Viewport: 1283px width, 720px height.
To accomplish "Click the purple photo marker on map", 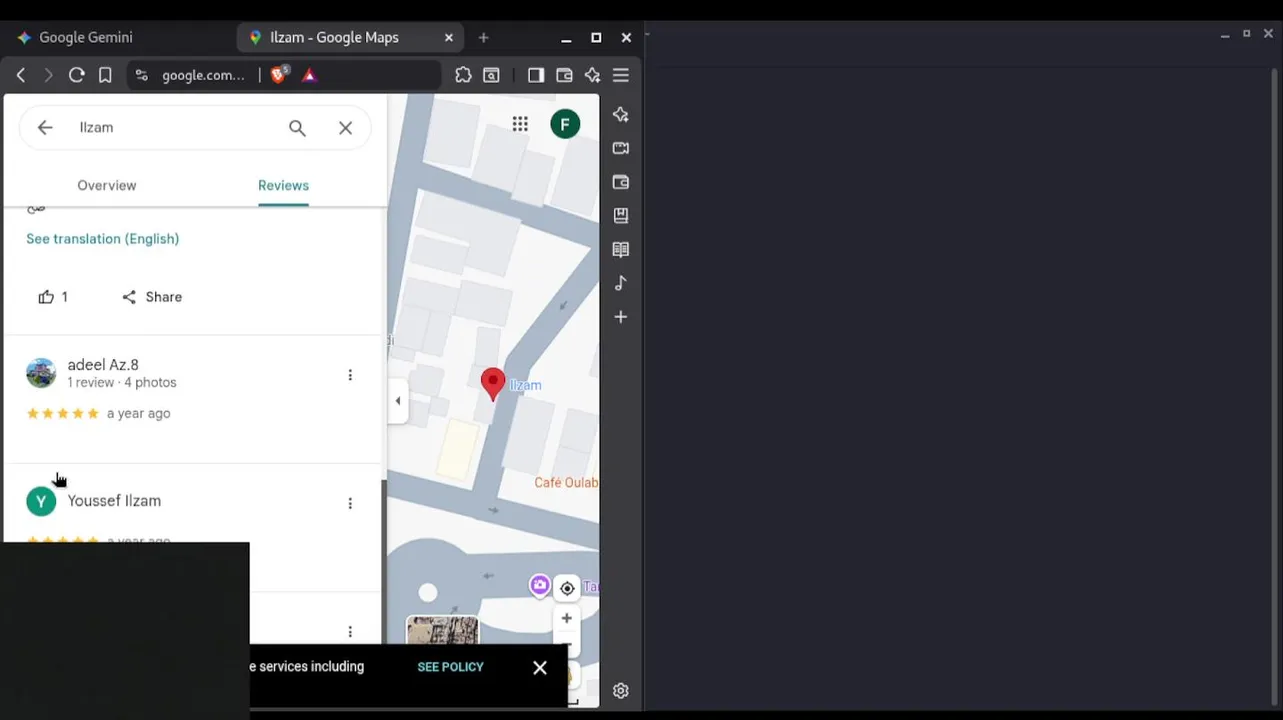I will point(540,585).
